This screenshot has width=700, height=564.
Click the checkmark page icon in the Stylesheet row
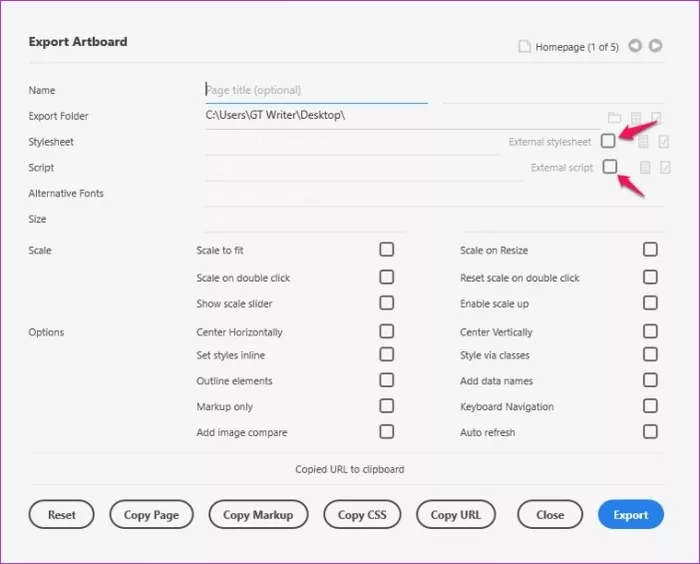pos(664,142)
